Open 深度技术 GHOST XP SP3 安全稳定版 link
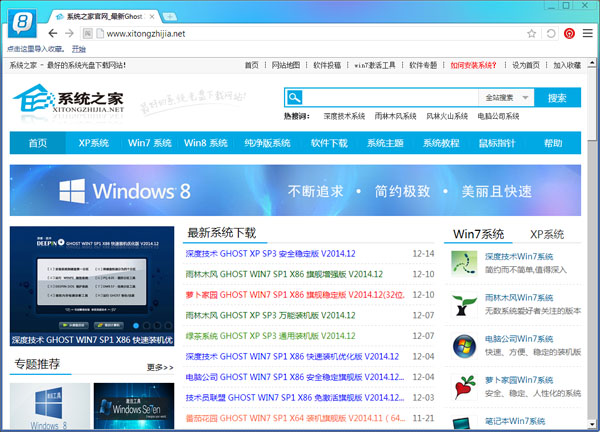The image size is (600, 432). pos(271,254)
